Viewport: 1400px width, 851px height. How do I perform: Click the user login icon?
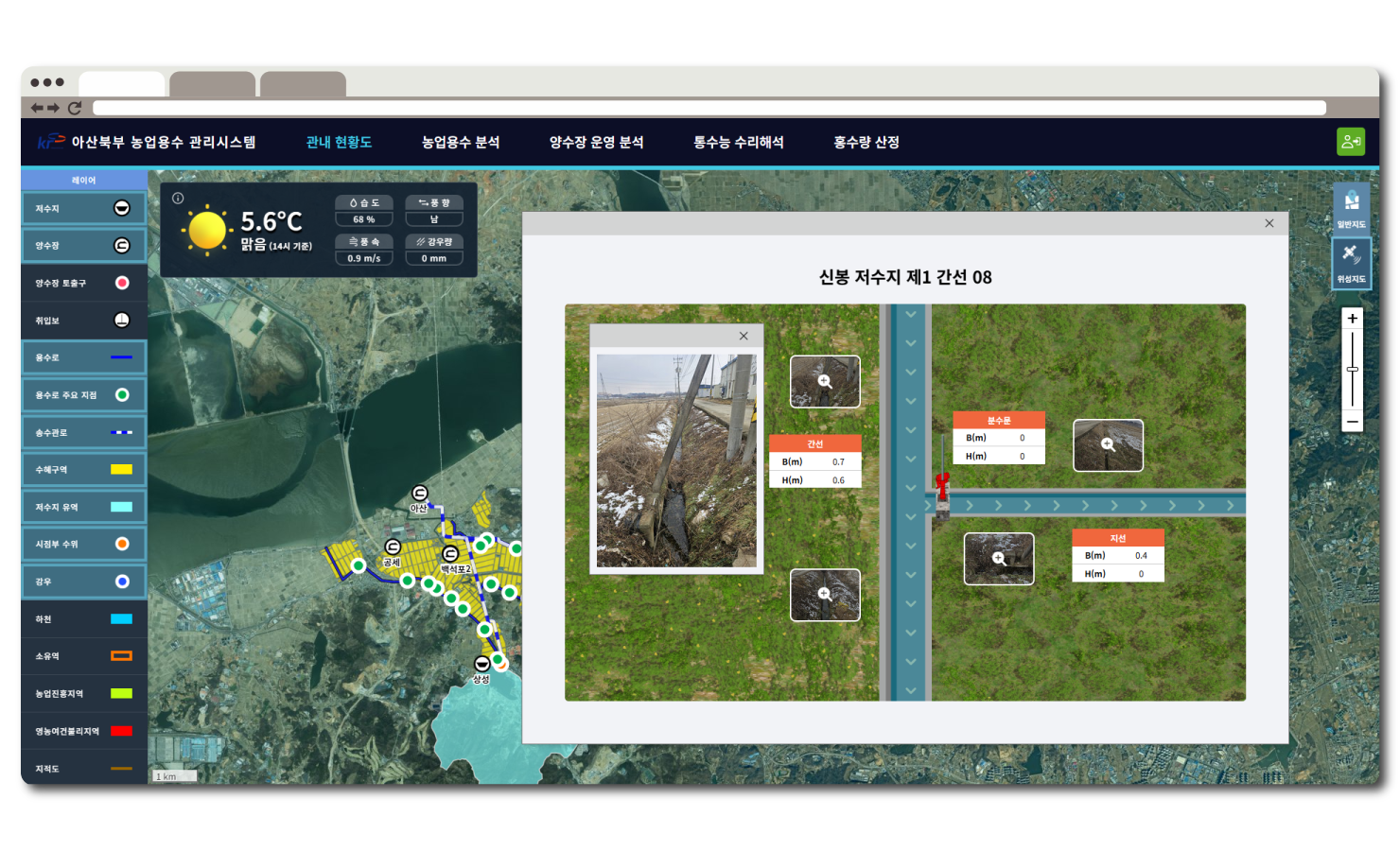(1350, 142)
